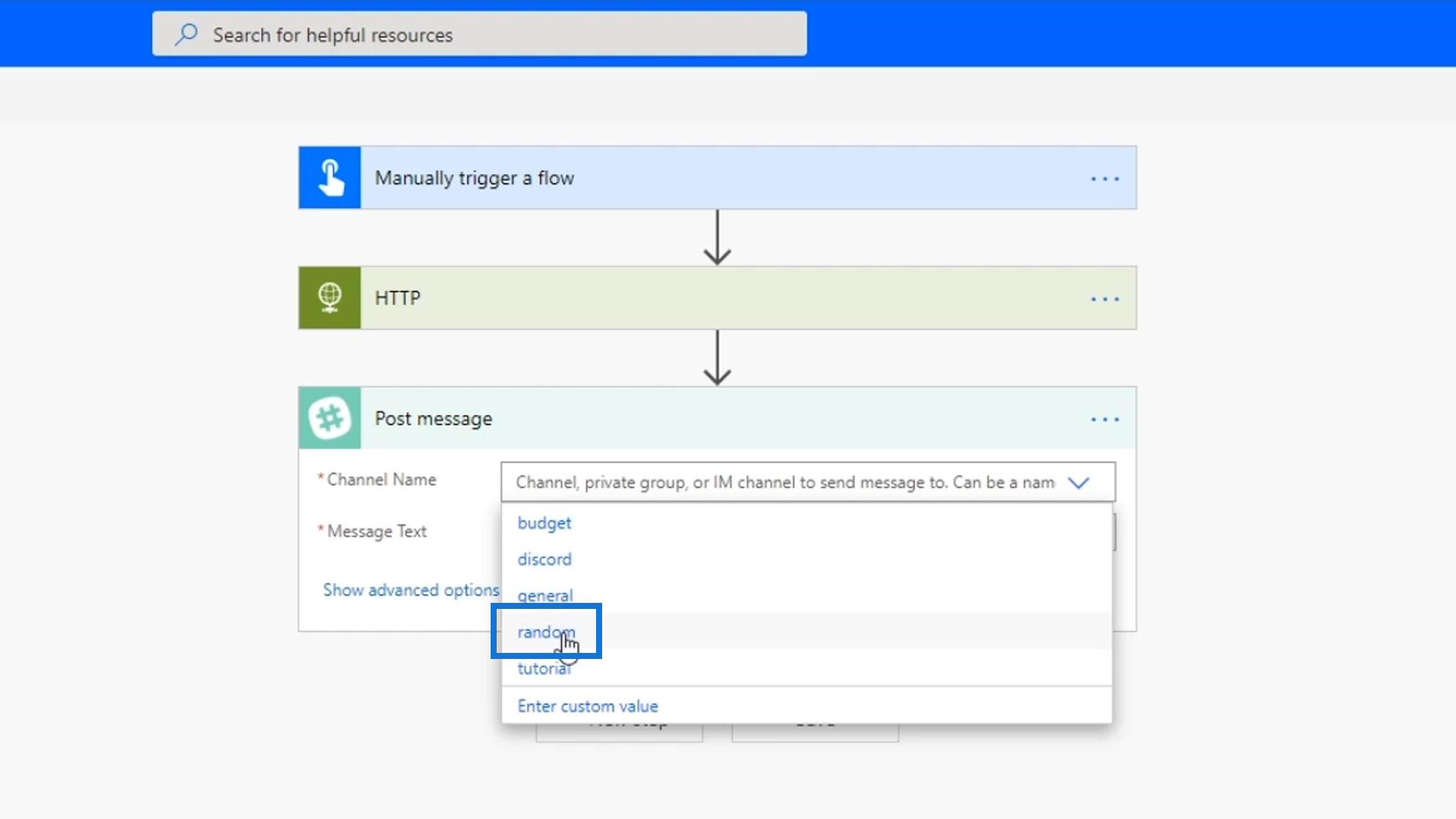Select the budget channel option
This screenshot has width=1456, height=819.
[544, 523]
